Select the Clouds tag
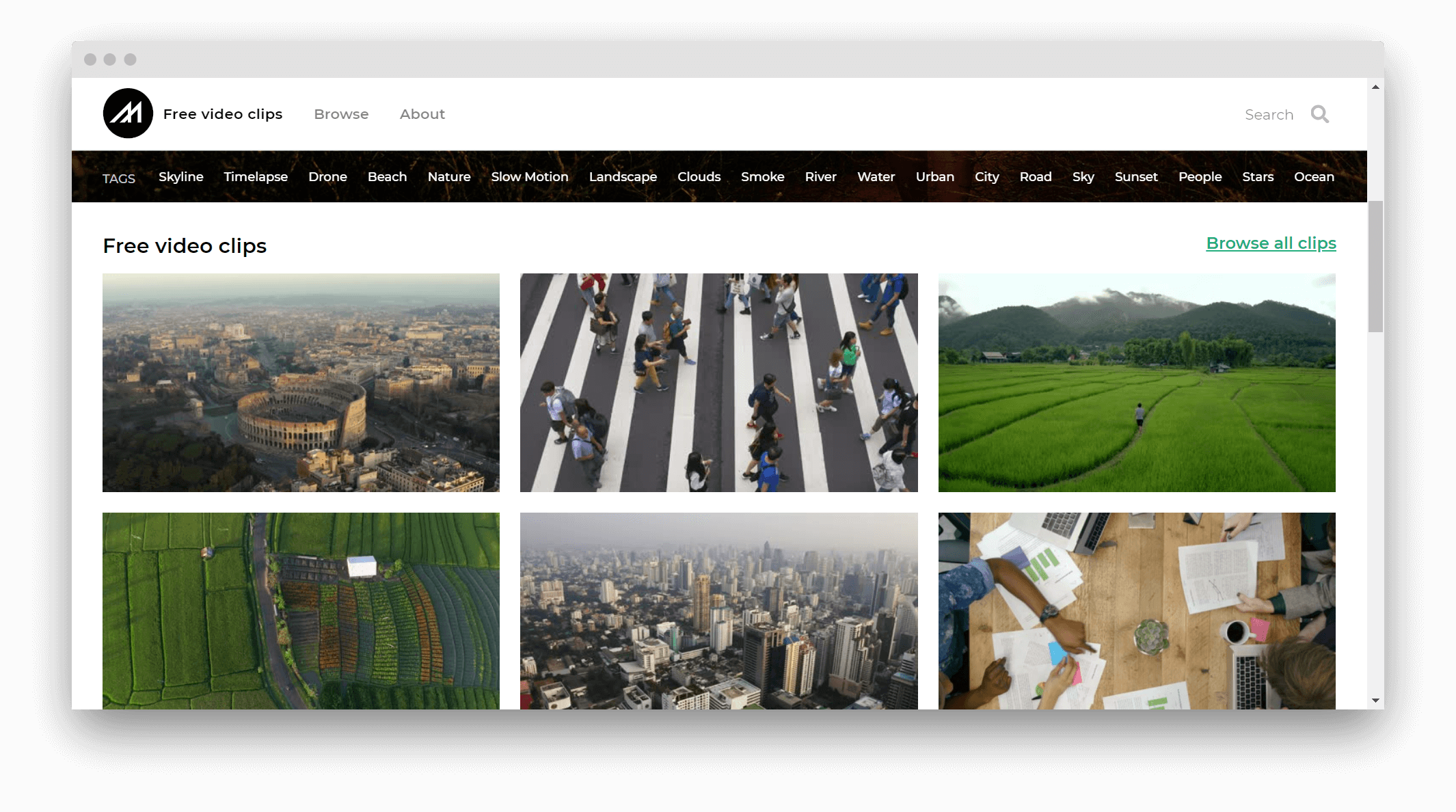Image resolution: width=1456 pixels, height=812 pixels. 699,176
